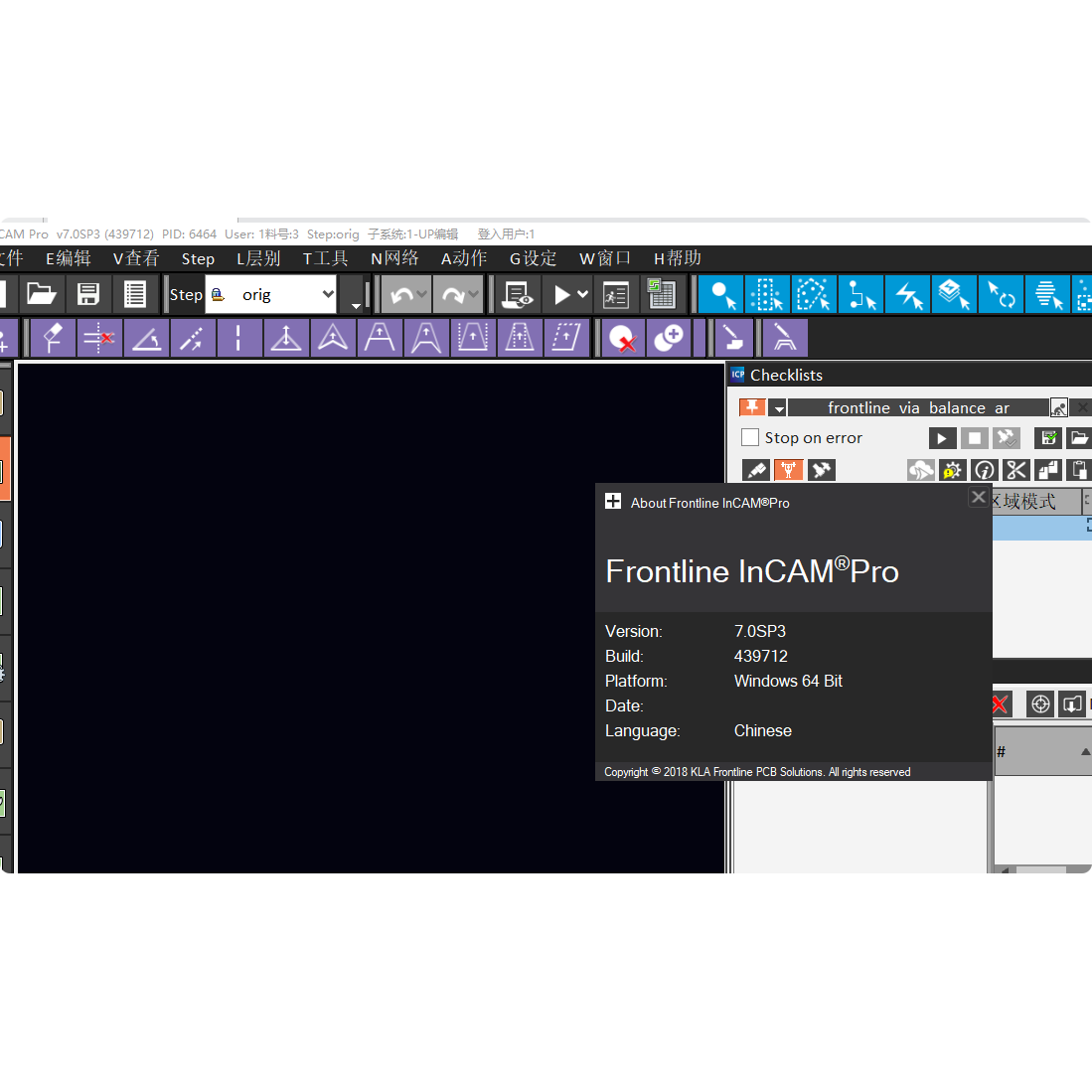Select the circle feature selection tool
Viewport: 1092px width, 1092px height.
tap(721, 294)
